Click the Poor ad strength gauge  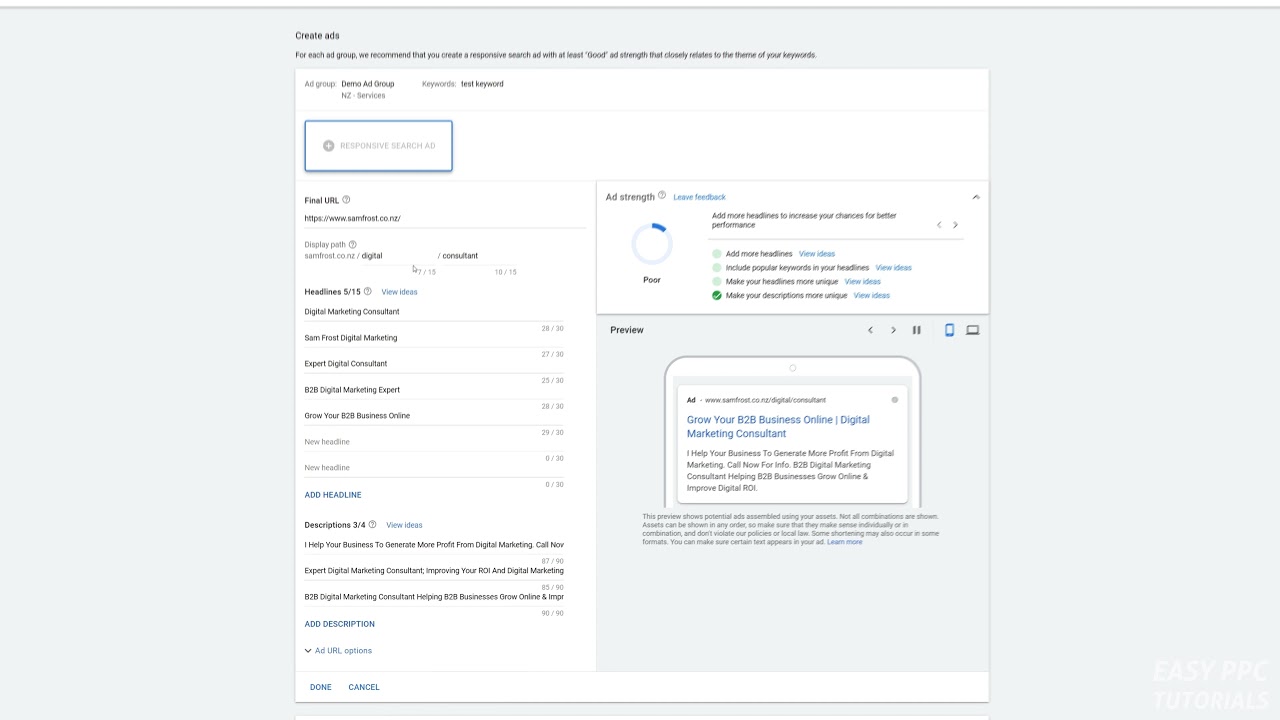pos(652,244)
